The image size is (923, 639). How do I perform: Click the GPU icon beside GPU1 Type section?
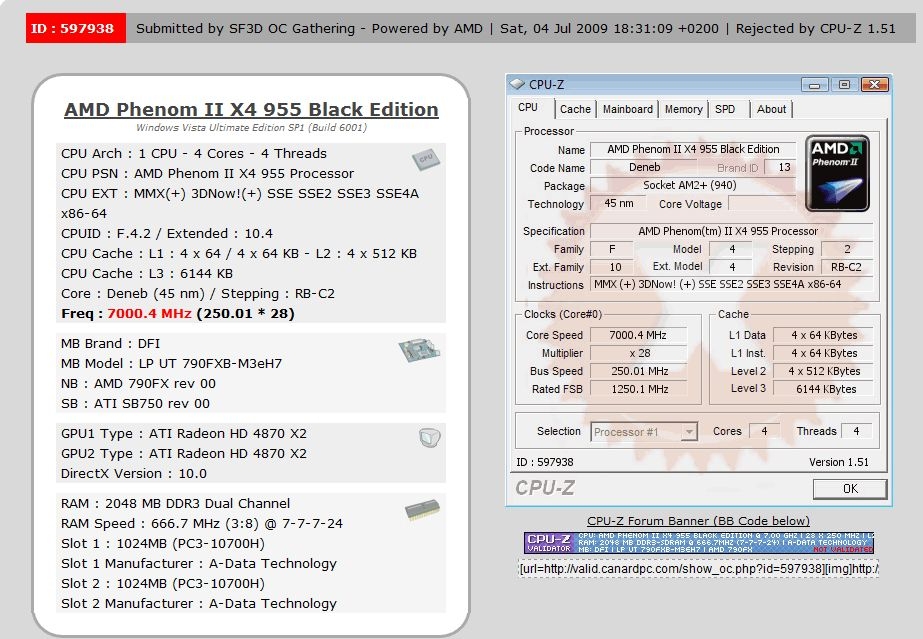click(x=428, y=437)
